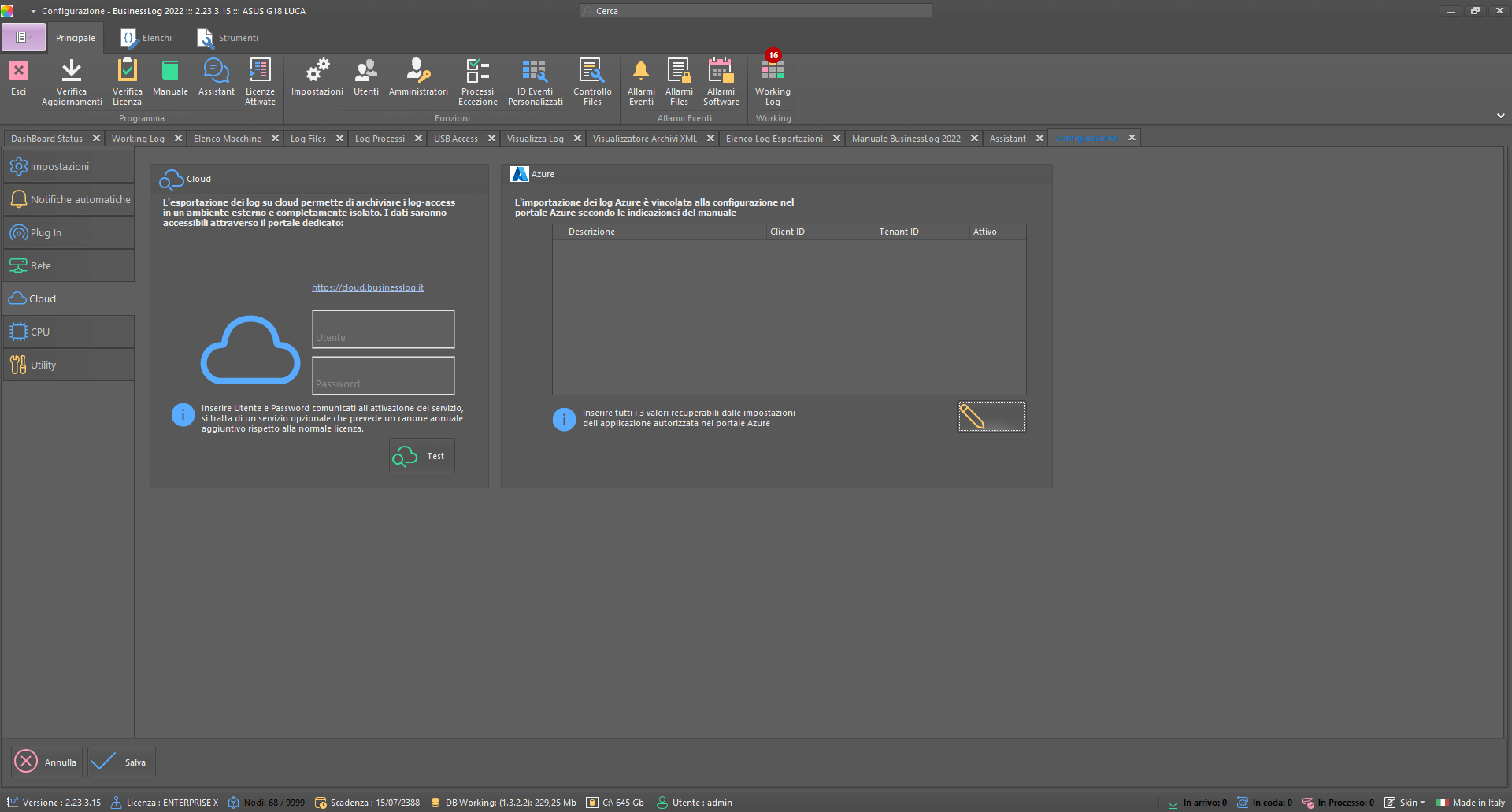
Task: Select Utility in sidebar
Action: [69, 365]
